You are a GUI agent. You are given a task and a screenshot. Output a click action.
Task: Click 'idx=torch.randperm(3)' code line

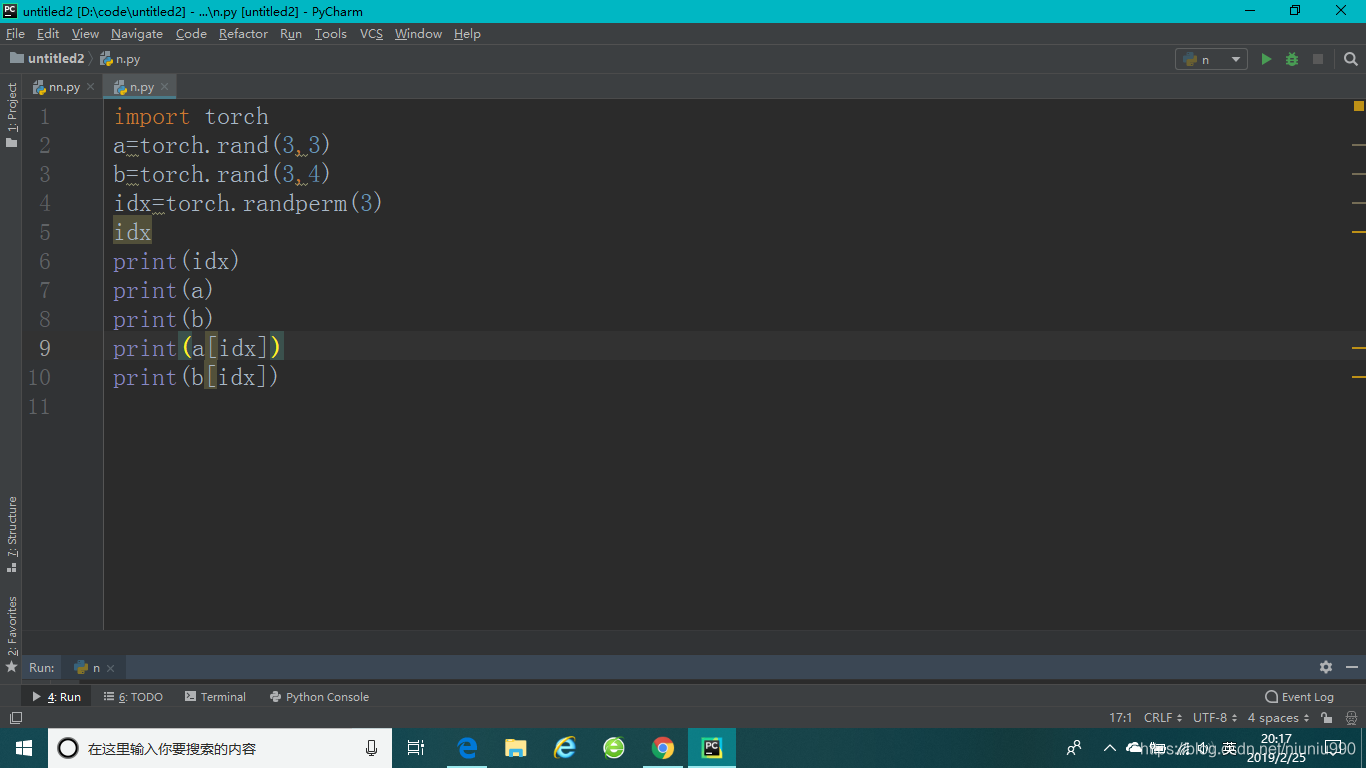pyautogui.click(x=248, y=203)
